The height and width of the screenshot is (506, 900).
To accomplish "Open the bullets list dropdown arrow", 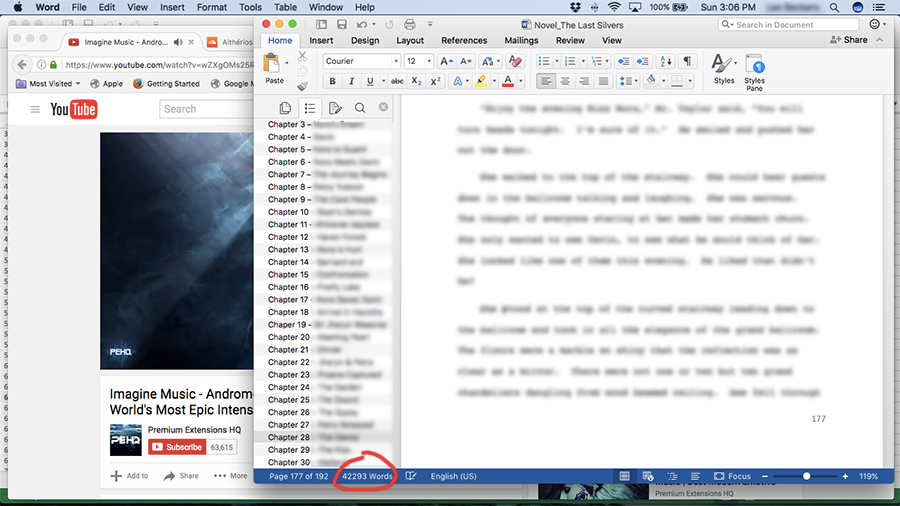I will point(556,61).
